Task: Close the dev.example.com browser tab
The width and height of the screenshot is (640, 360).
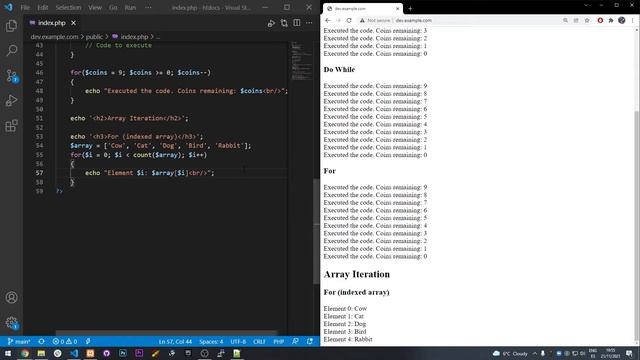Action: click(398, 8)
